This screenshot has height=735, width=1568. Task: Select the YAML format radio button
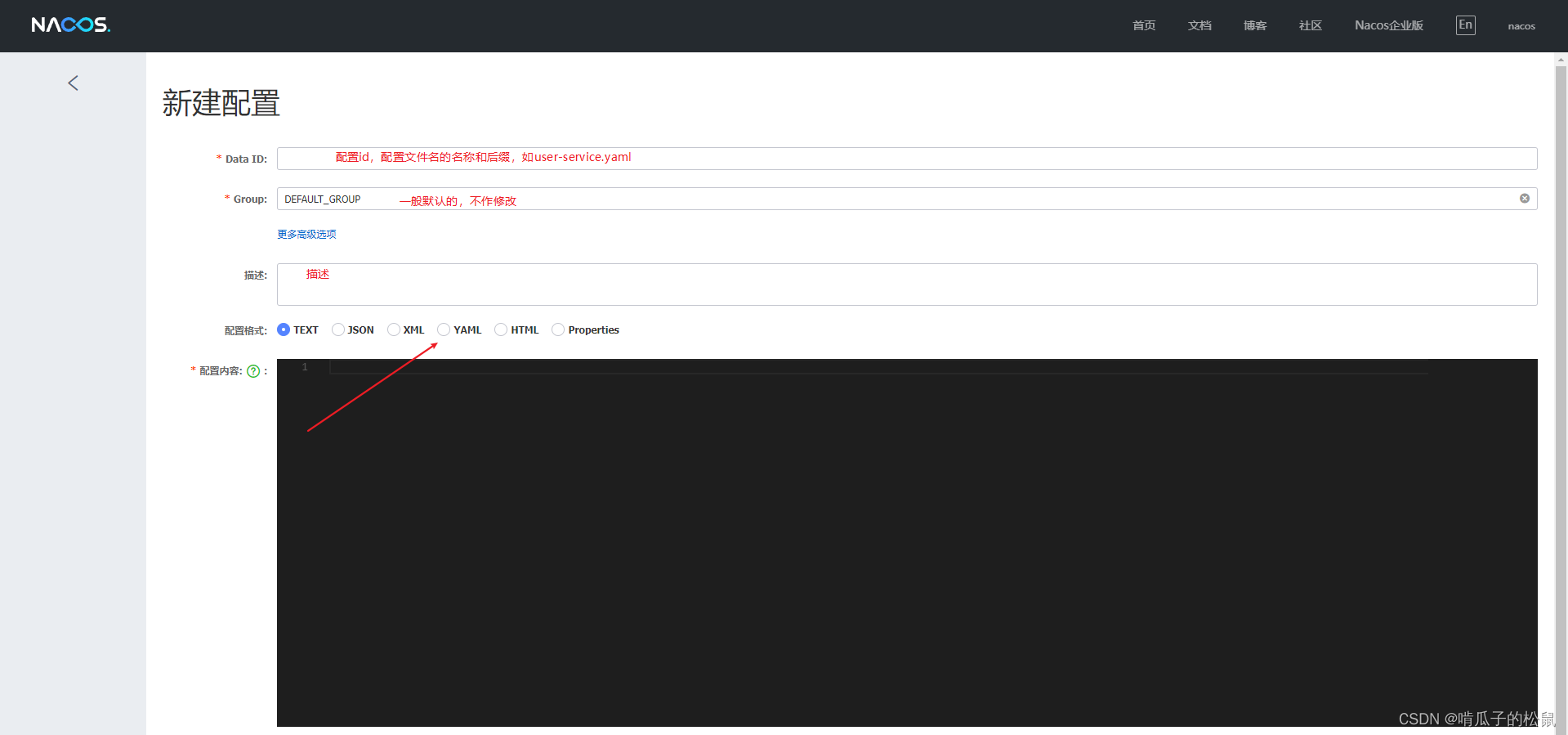point(444,329)
